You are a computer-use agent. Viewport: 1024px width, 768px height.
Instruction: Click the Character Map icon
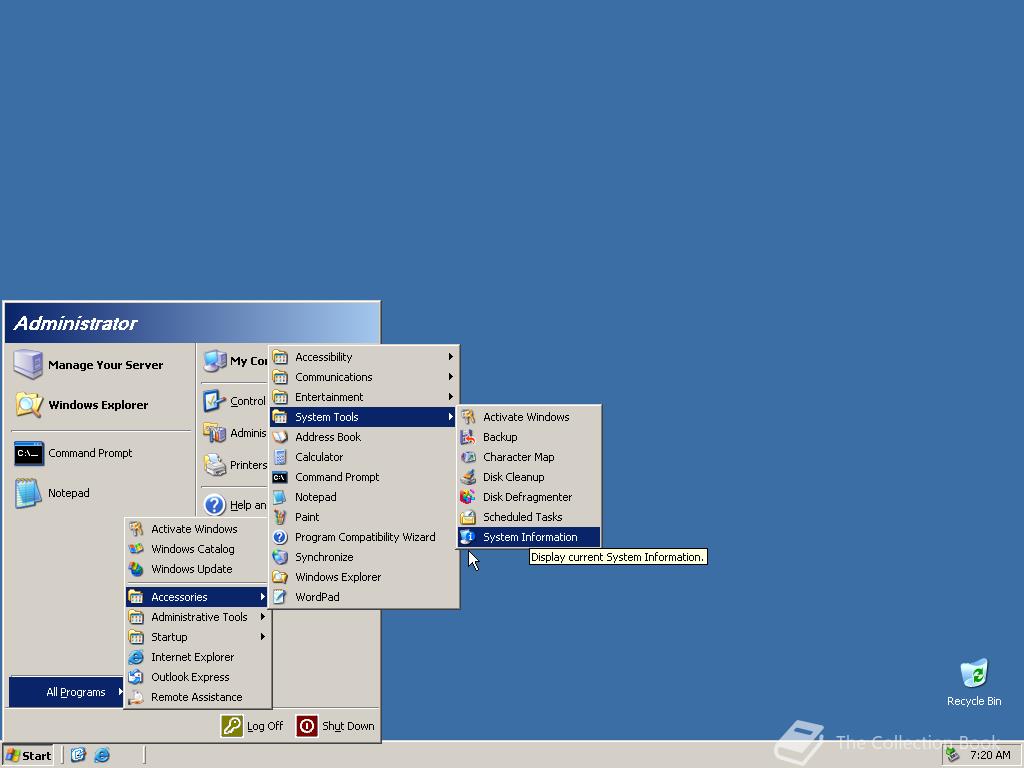[x=467, y=457]
